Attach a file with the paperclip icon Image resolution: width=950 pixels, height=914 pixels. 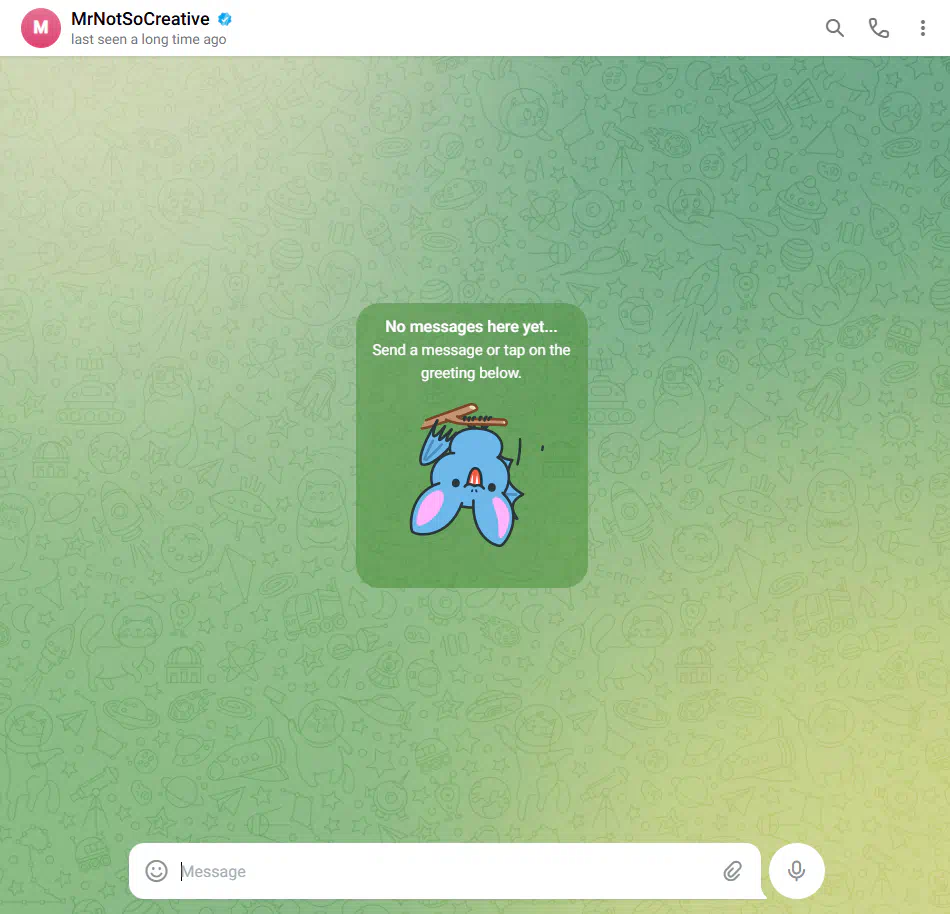click(x=732, y=871)
